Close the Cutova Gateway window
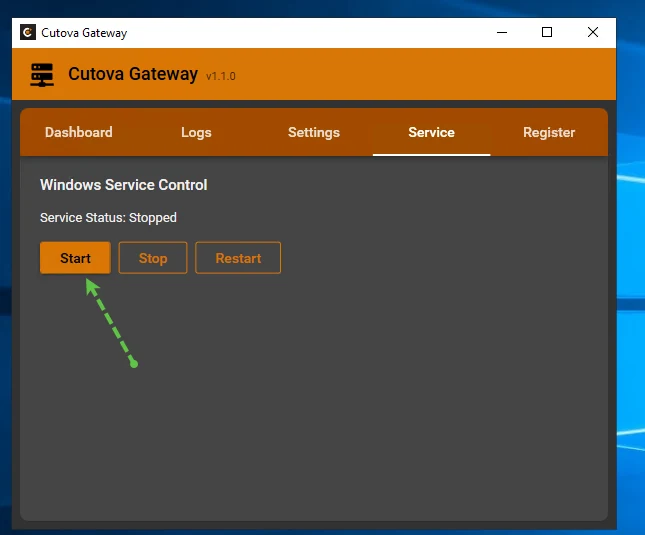This screenshot has width=645, height=535. (593, 32)
